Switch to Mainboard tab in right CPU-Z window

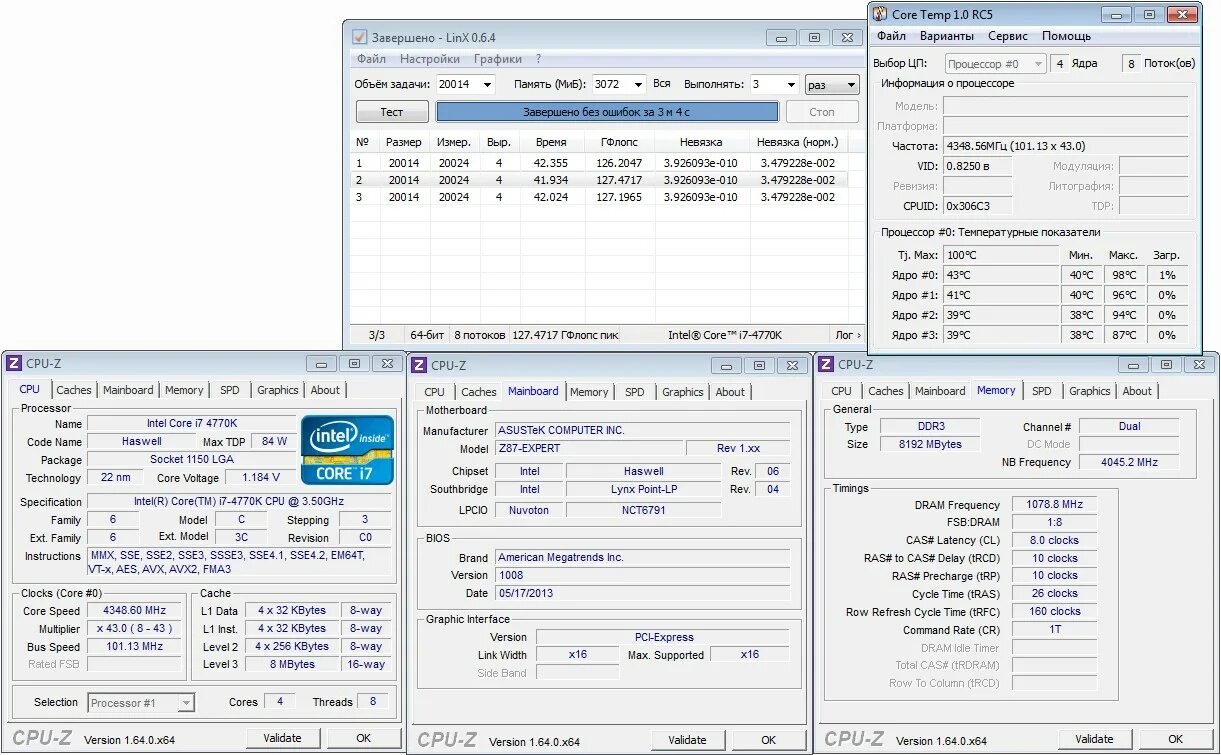[940, 391]
